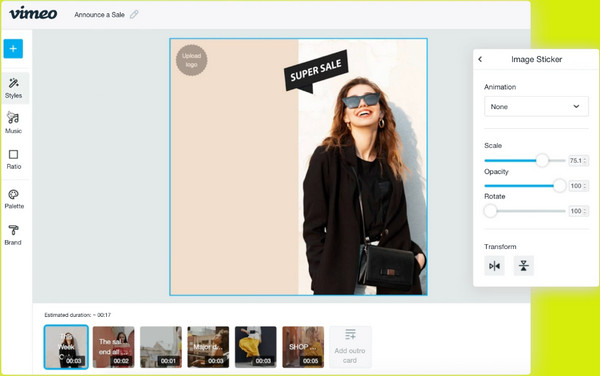Open the Music panel
Image resolution: width=600 pixels, height=376 pixels.
pos(13,122)
